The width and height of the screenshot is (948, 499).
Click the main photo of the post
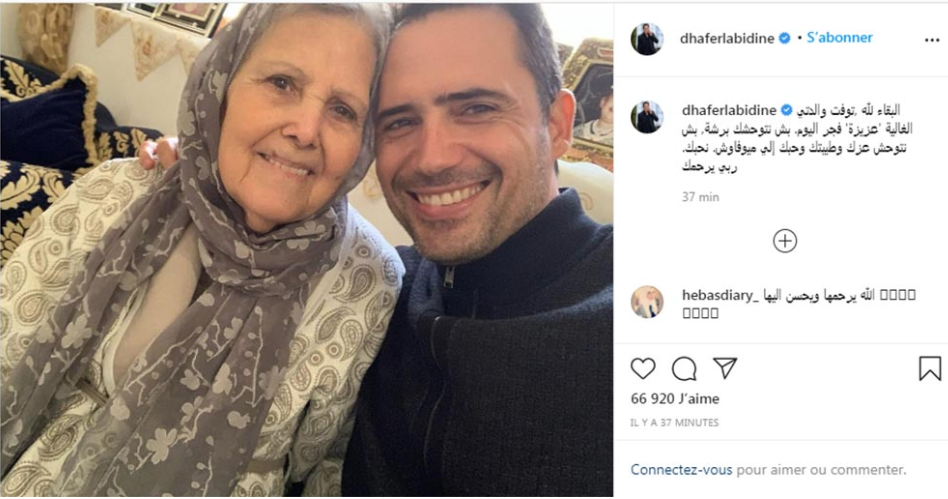pyautogui.click(x=307, y=249)
